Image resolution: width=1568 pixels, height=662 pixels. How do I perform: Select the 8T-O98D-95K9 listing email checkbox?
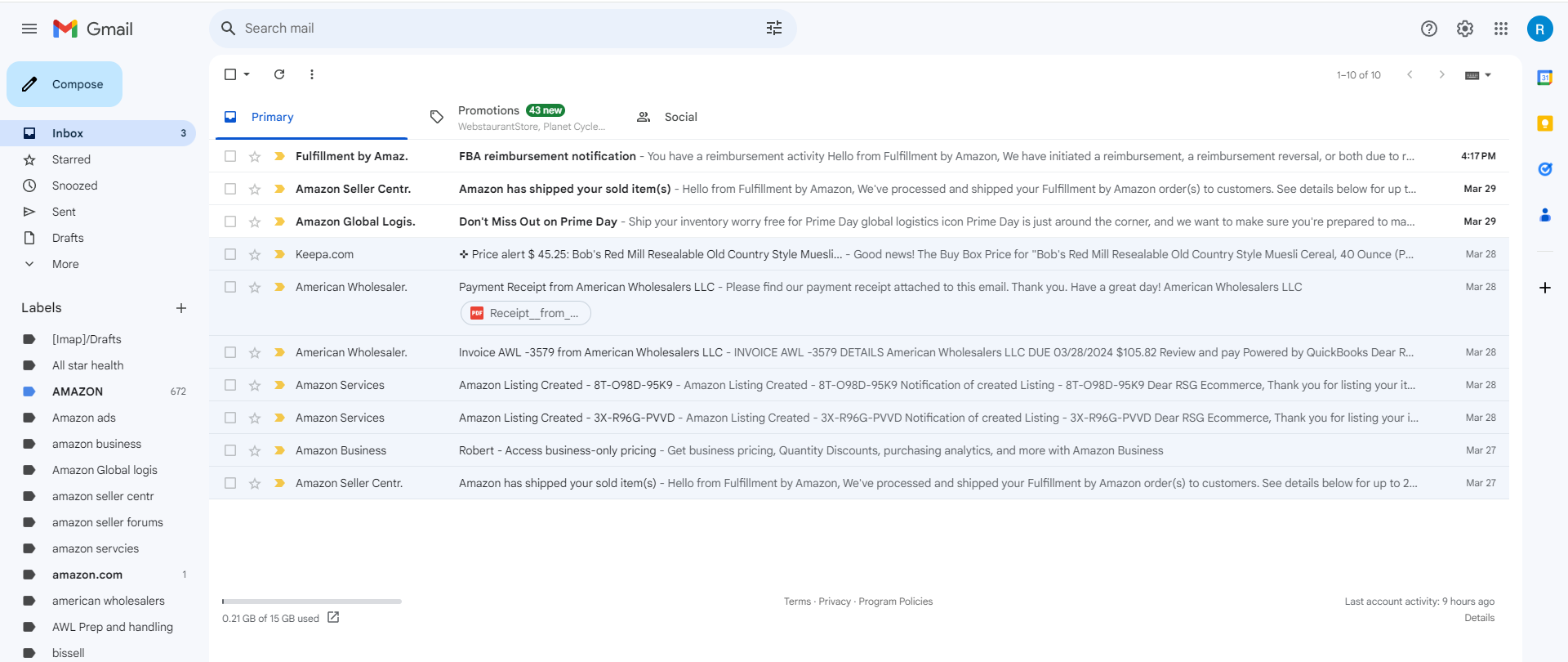230,385
